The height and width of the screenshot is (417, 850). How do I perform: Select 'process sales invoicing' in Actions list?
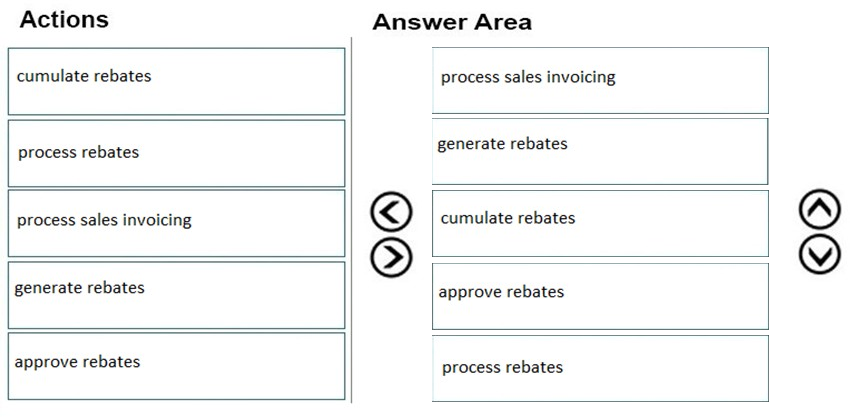coord(176,223)
